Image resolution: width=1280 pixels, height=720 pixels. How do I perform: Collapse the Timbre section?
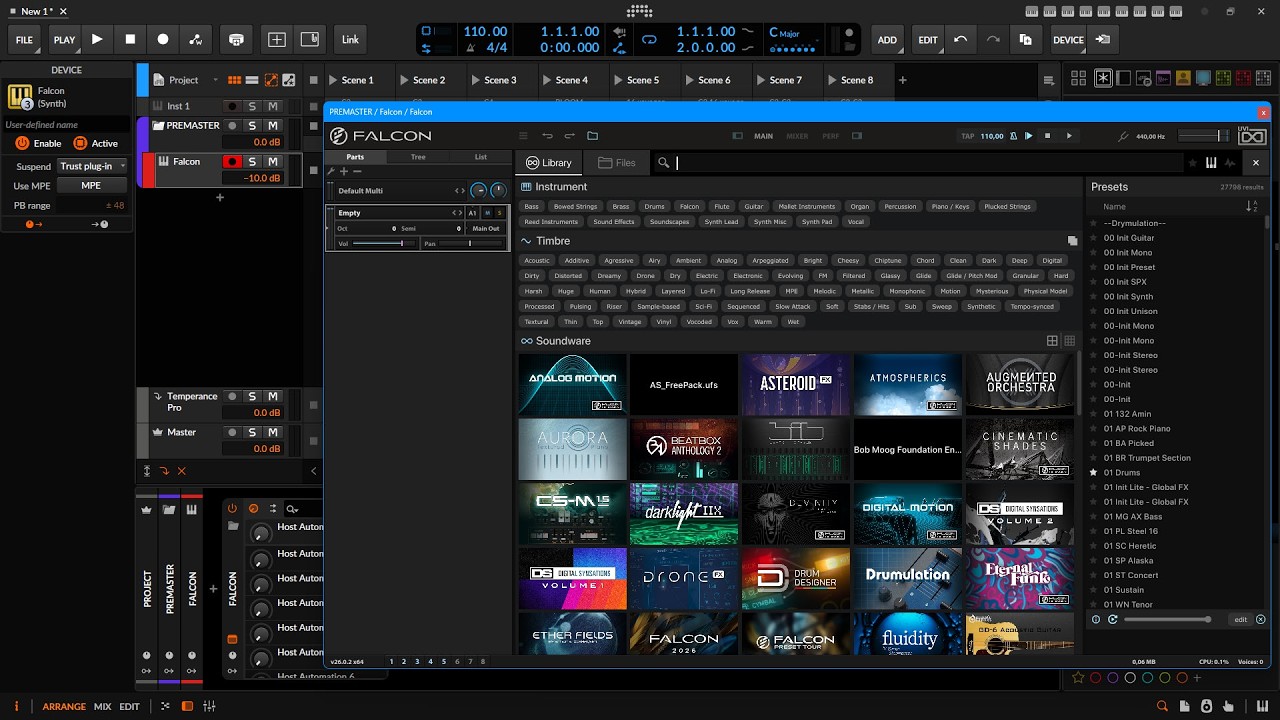pyautogui.click(x=526, y=241)
